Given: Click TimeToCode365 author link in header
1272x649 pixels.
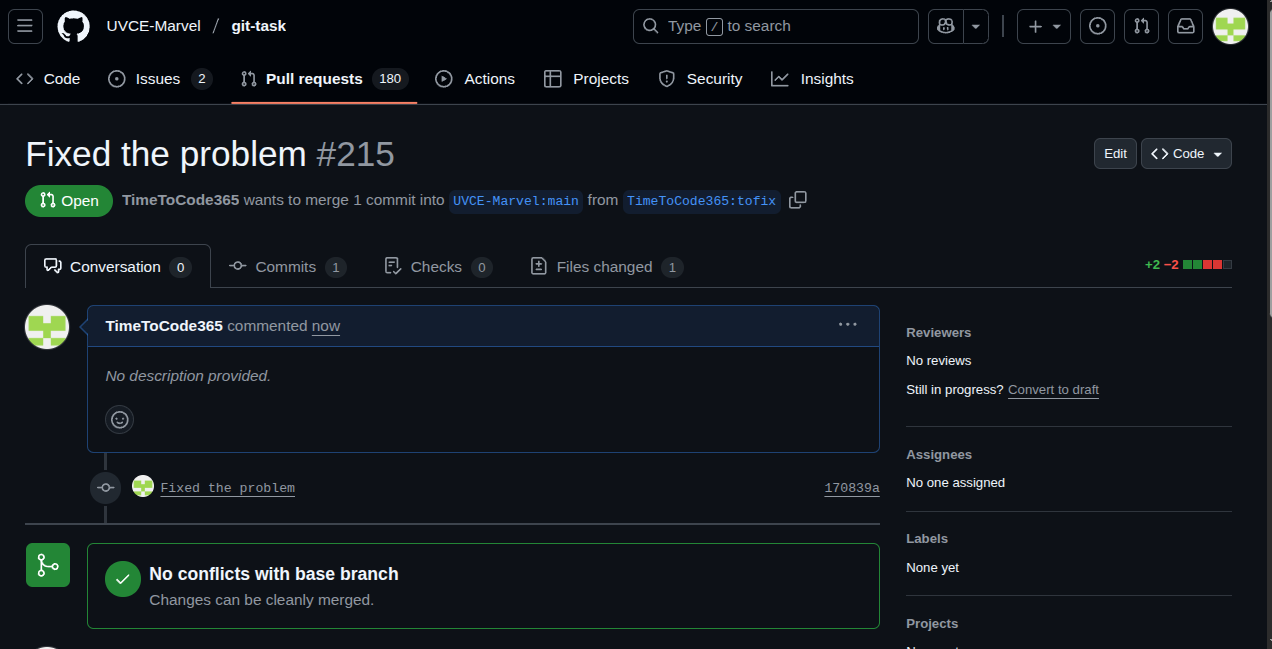Looking at the screenshot, I should point(180,200).
